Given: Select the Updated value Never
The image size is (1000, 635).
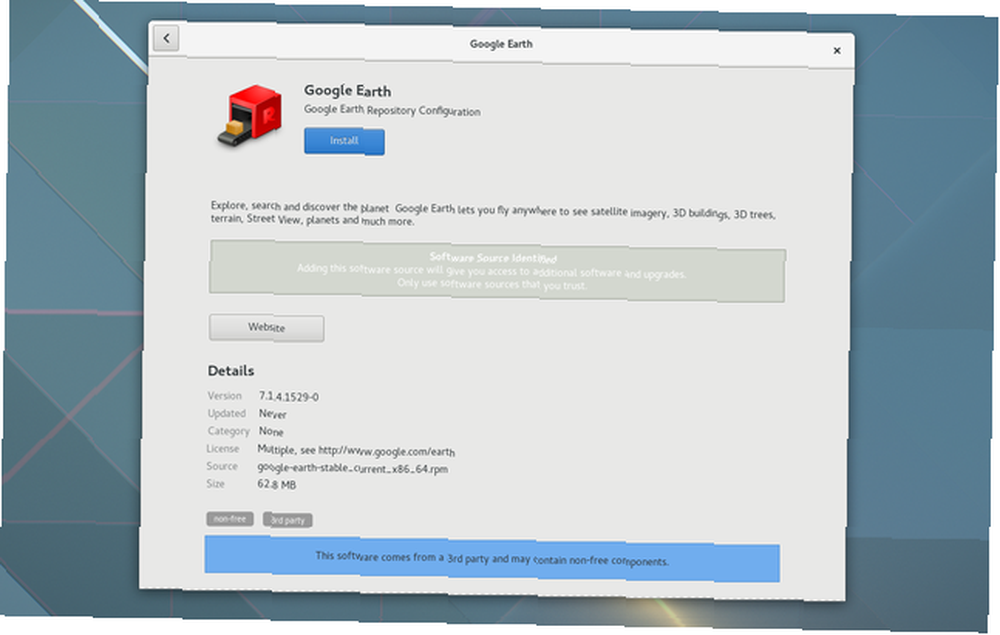Looking at the screenshot, I should (x=272, y=414).
